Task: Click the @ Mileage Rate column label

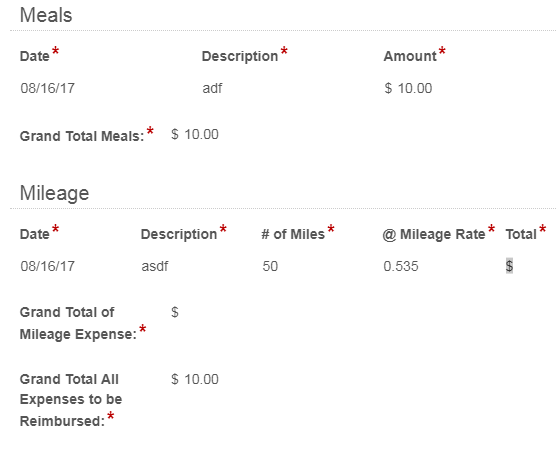Action: tap(434, 234)
